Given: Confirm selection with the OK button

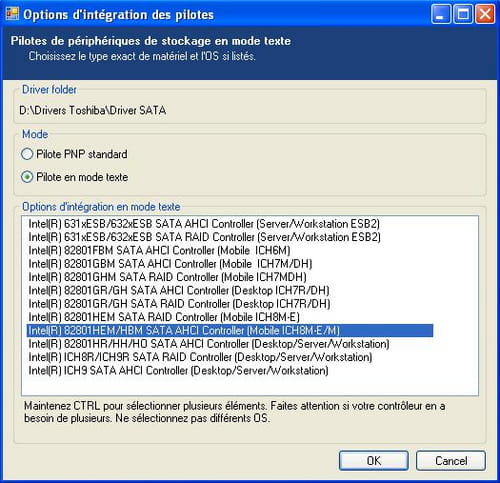Looking at the screenshot, I should pyautogui.click(x=374, y=461).
